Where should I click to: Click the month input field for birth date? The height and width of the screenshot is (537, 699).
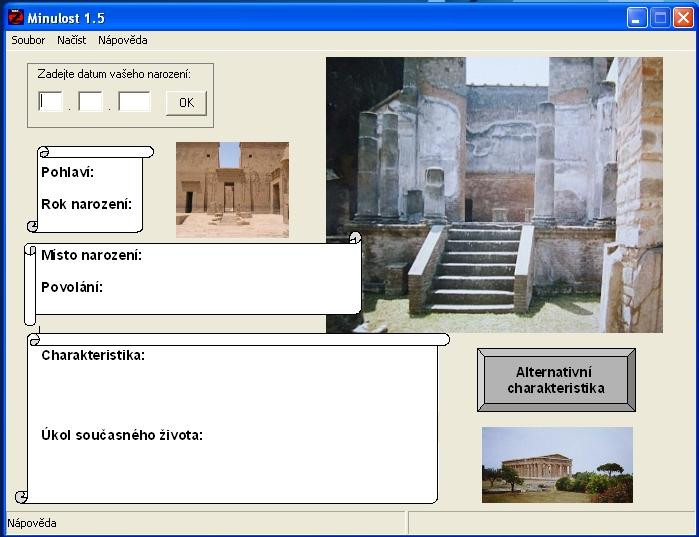coord(90,102)
